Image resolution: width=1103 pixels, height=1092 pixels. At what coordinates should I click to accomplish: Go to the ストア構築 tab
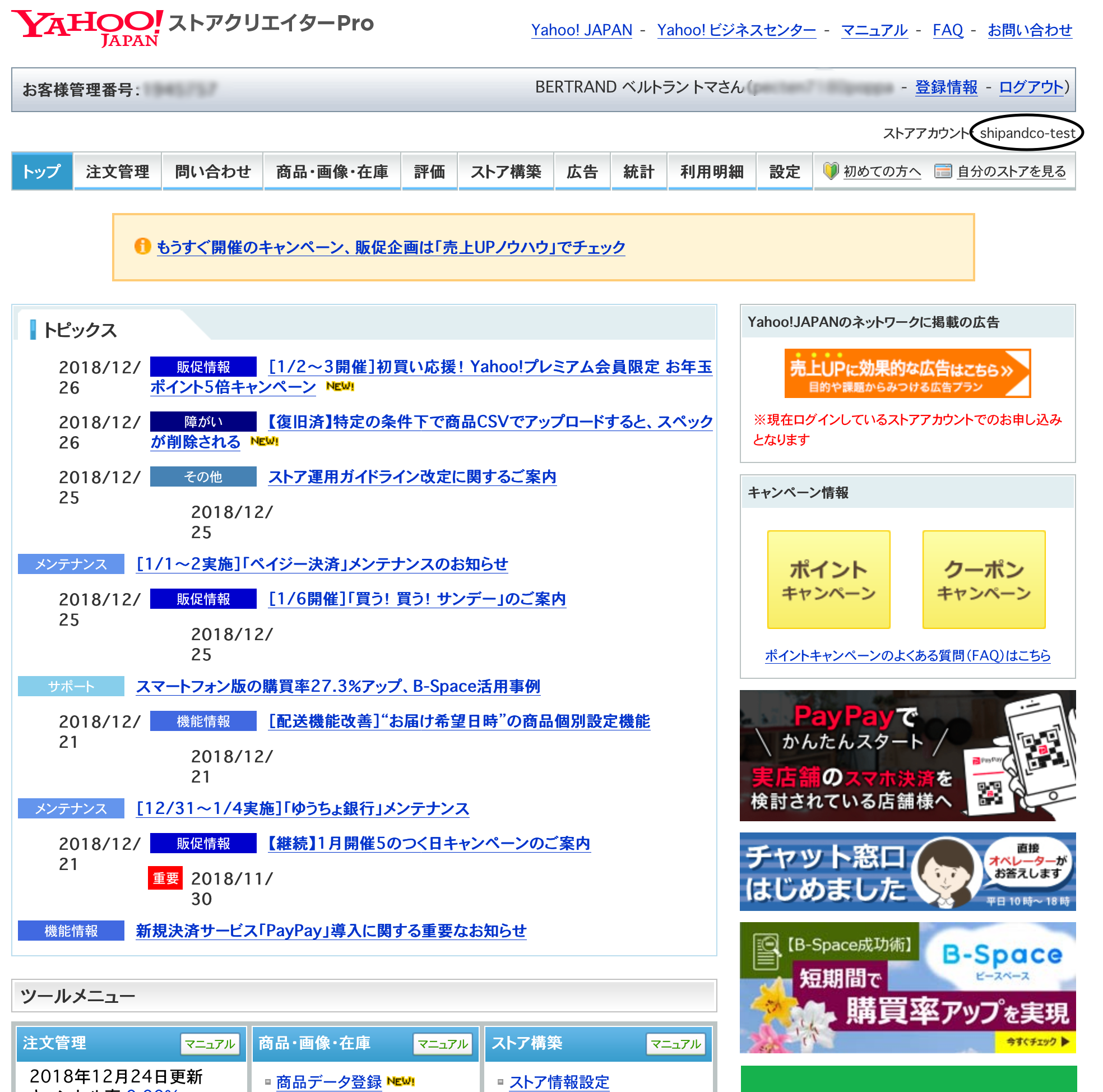(506, 172)
